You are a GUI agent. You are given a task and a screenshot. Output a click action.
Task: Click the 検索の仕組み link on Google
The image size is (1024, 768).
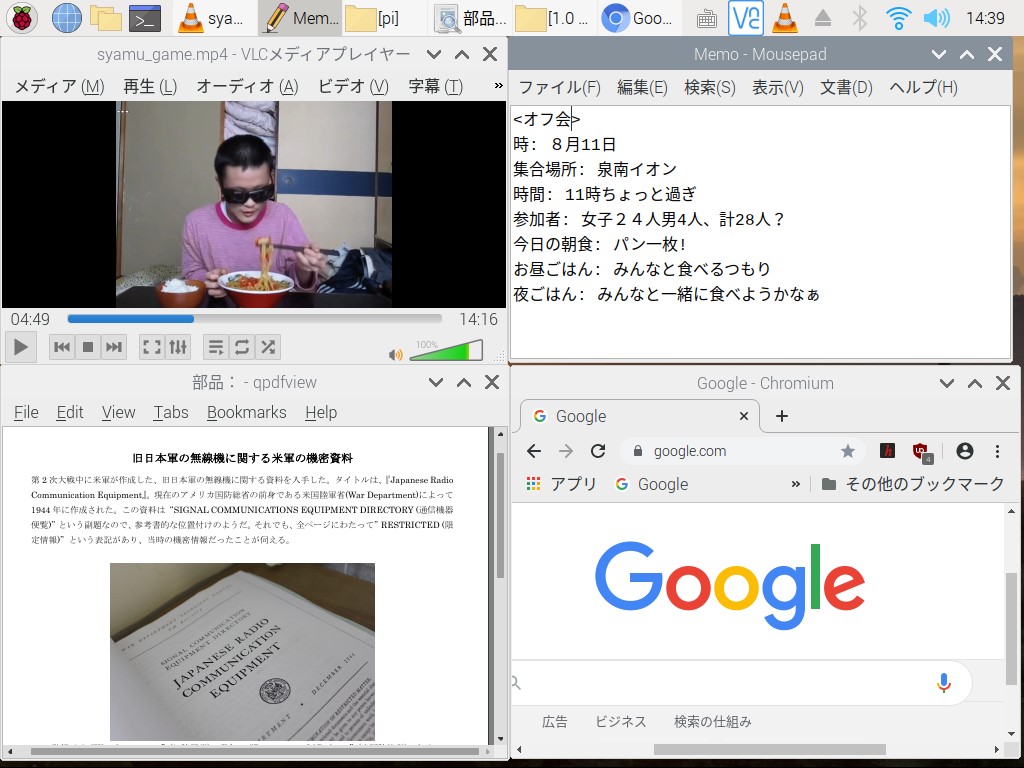coord(712,722)
